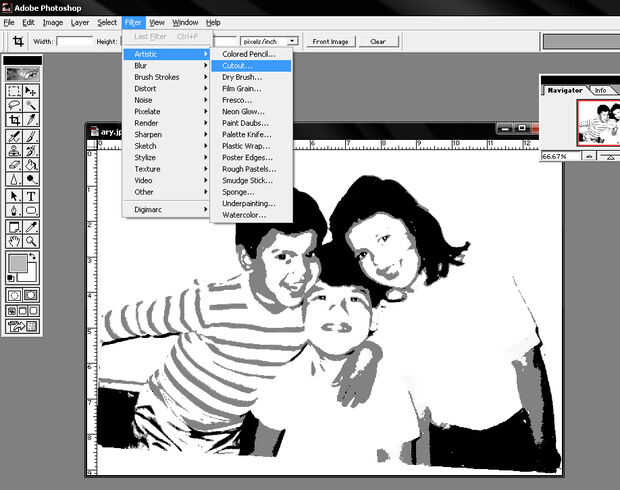Select the History Brush tool
The height and width of the screenshot is (490, 620).
31,151
